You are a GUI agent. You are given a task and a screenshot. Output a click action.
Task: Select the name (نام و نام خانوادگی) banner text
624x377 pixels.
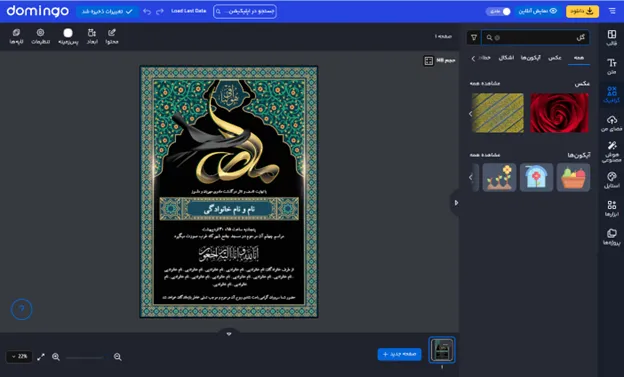(x=229, y=209)
